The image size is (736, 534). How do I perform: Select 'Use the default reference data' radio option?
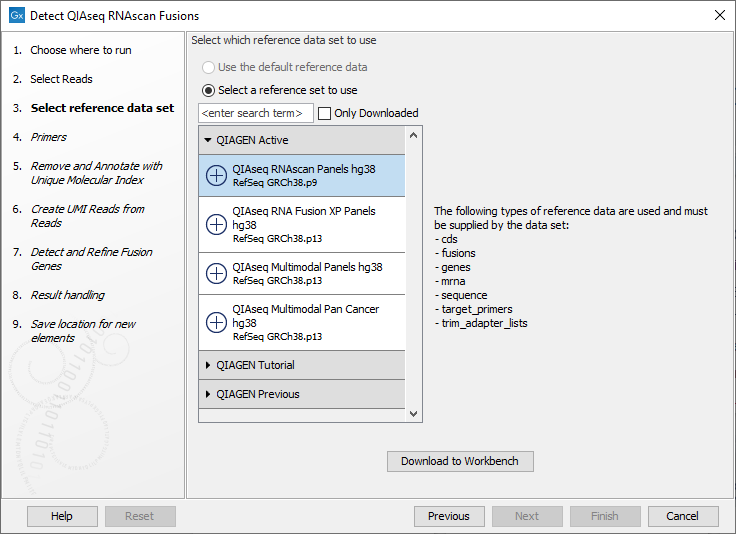(208, 67)
